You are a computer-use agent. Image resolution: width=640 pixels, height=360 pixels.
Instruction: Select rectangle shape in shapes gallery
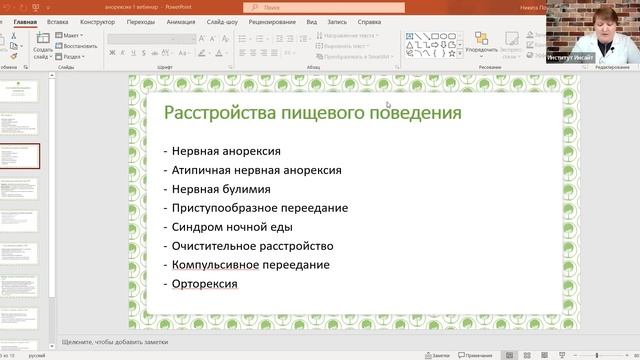pyautogui.click(x=435, y=36)
